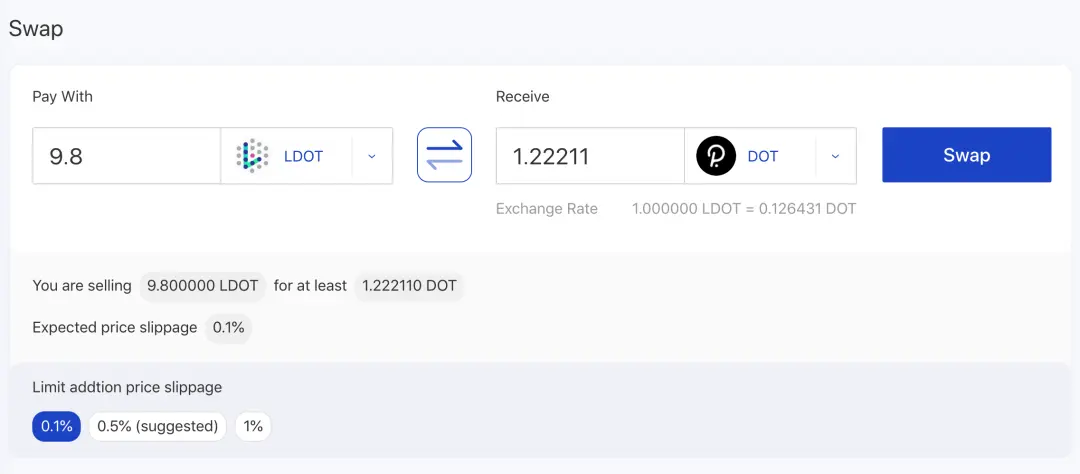Click the Pay With label
The height and width of the screenshot is (474, 1080).
tap(63, 97)
